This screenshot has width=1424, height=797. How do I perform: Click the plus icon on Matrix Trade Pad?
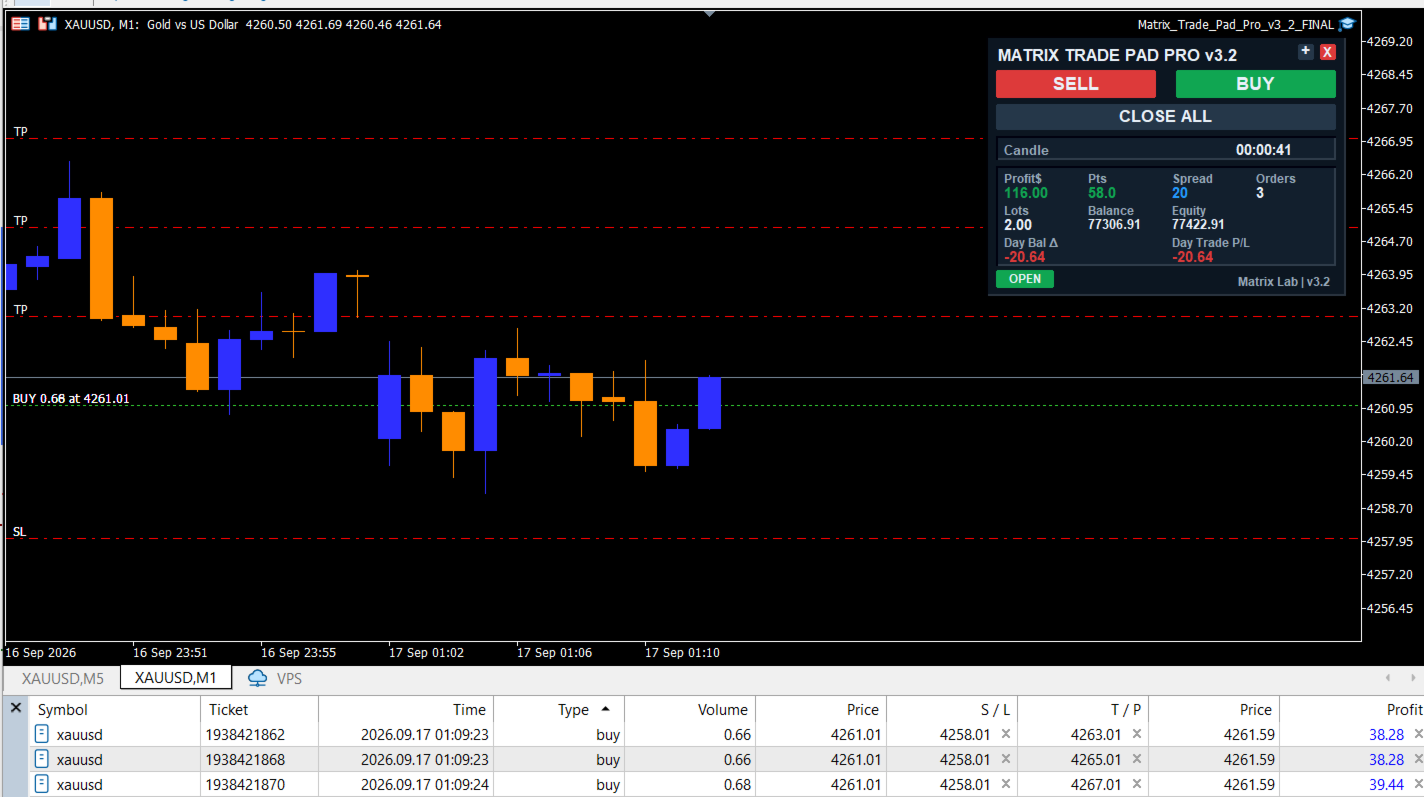[x=1305, y=51]
